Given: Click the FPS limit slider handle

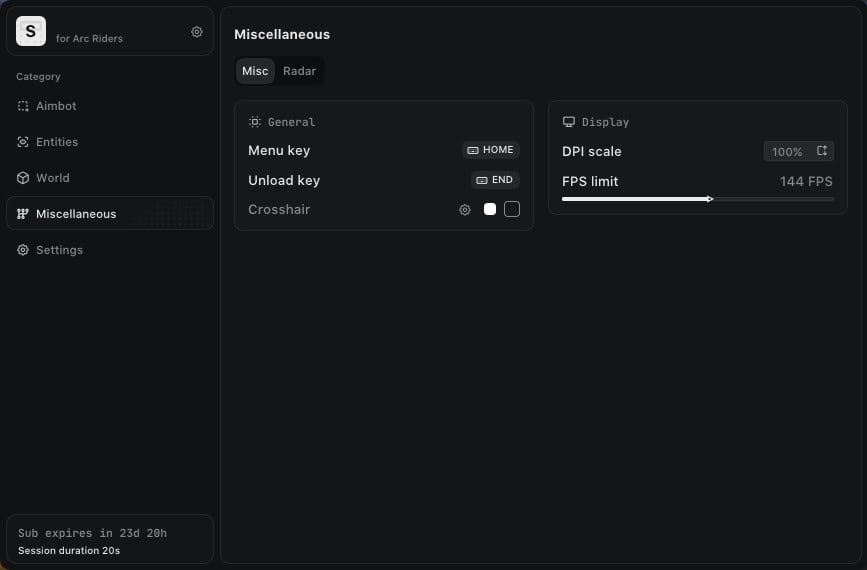Looking at the screenshot, I should (710, 199).
